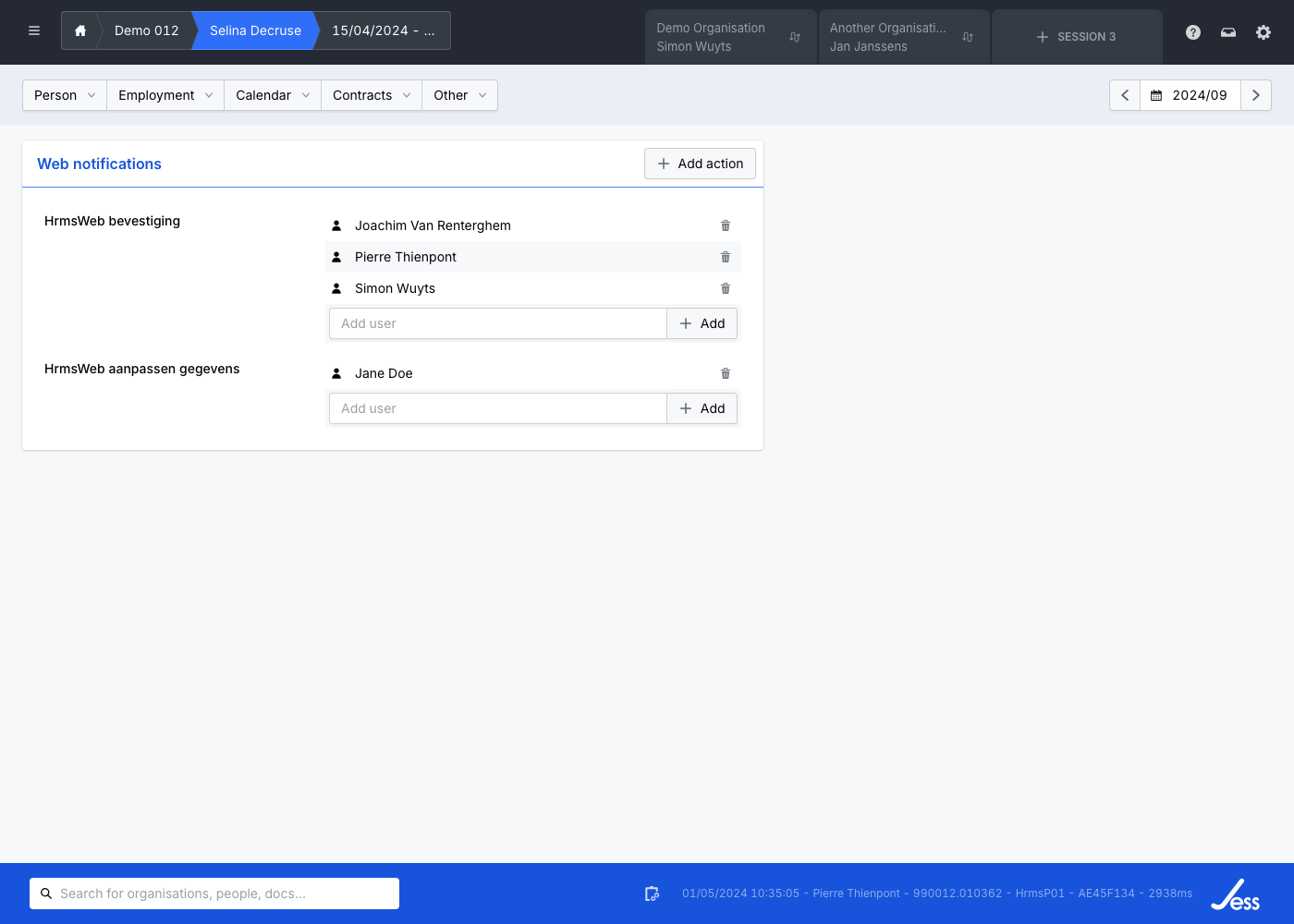Focus the Add user field for HrmsWeb bevestiging
This screenshot has height=924, width=1294.
click(497, 323)
